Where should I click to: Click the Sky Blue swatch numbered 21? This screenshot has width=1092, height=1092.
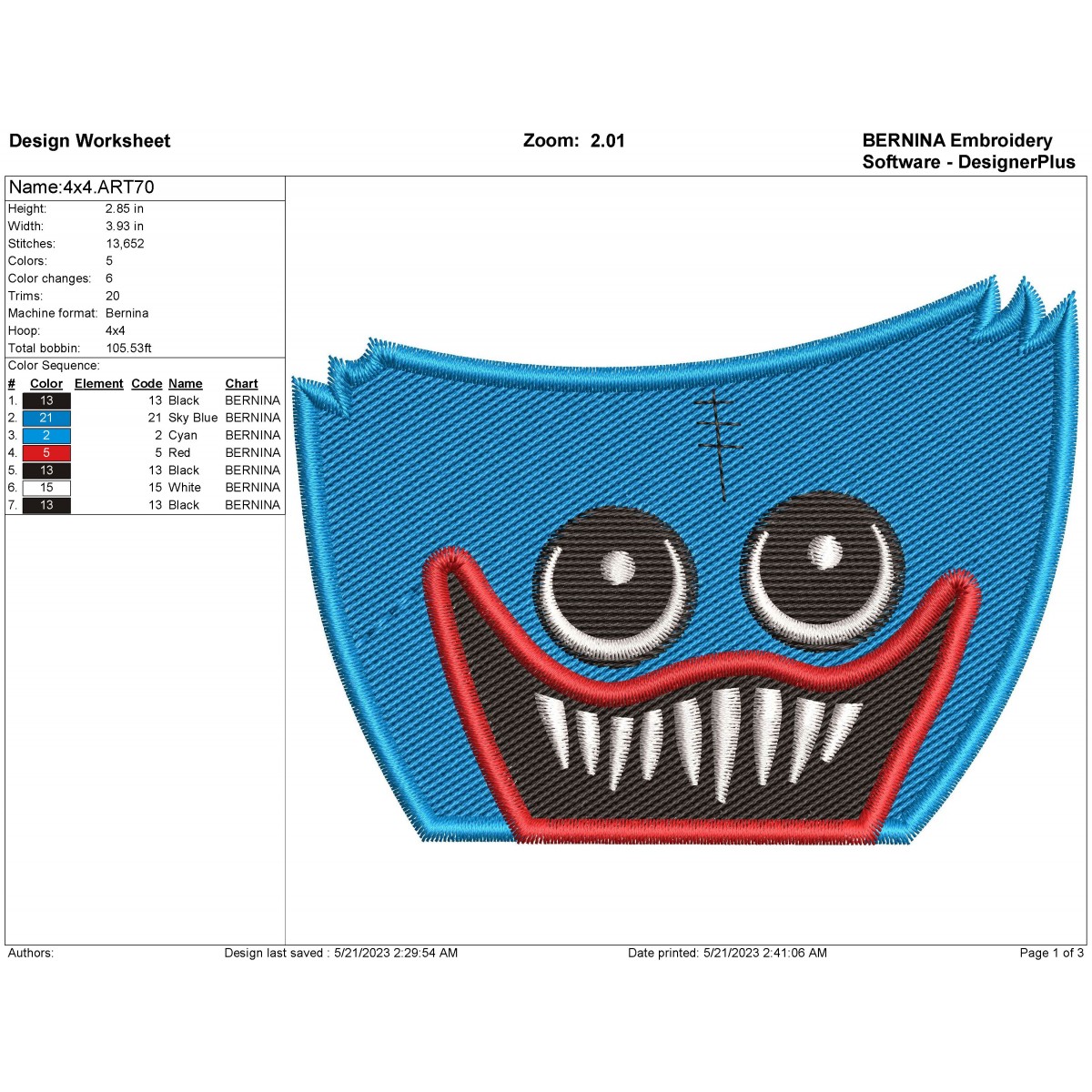tap(46, 418)
